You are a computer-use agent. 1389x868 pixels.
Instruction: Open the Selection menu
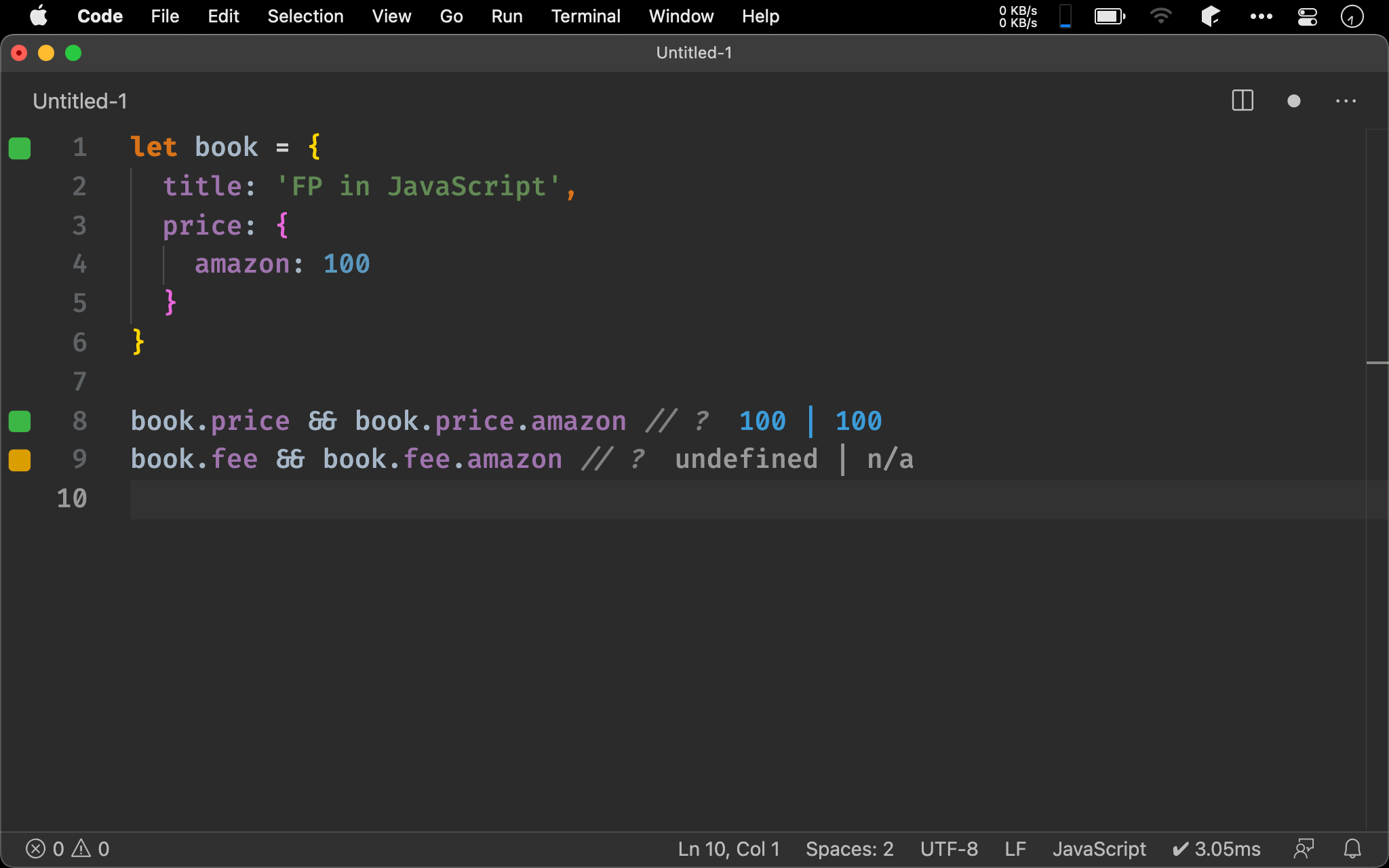(305, 16)
